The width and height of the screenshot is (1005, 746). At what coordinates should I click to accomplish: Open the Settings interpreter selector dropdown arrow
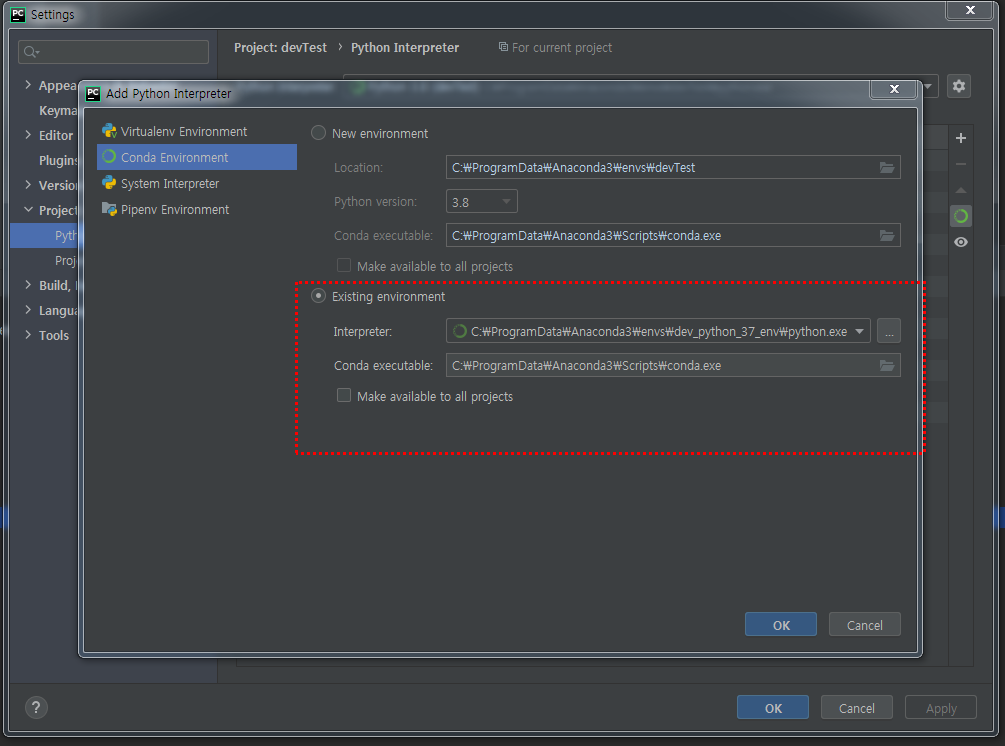[x=928, y=86]
